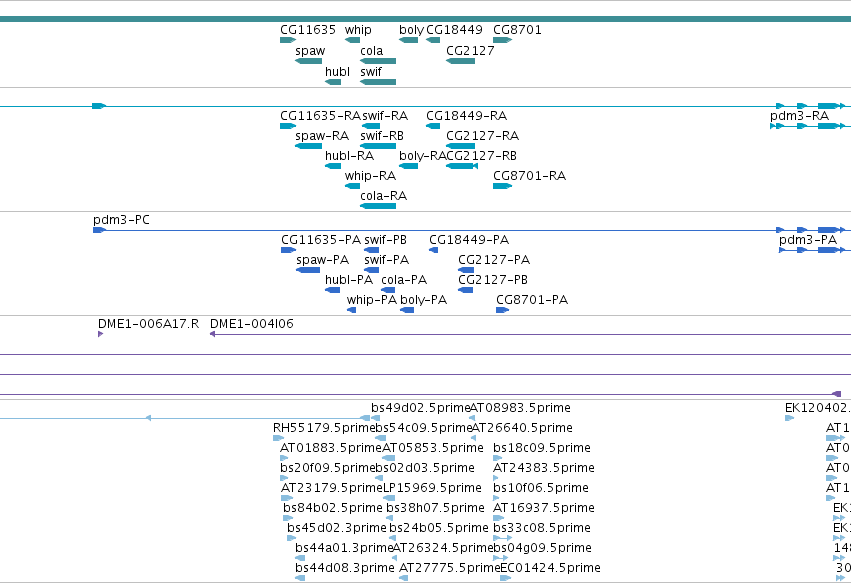The image size is (851, 583).
Task: Click the bs18c09.5prime EST label
Action: point(542,448)
